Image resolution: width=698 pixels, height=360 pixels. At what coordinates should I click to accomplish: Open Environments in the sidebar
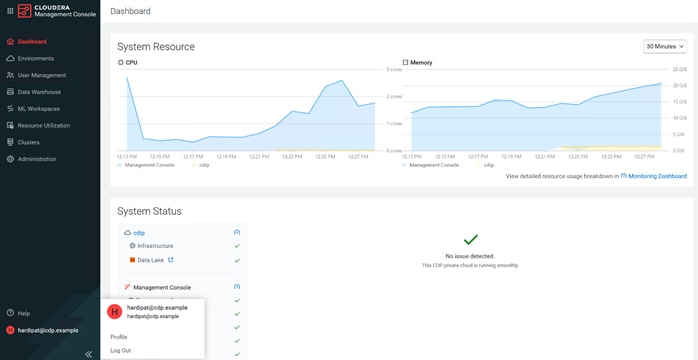36,58
